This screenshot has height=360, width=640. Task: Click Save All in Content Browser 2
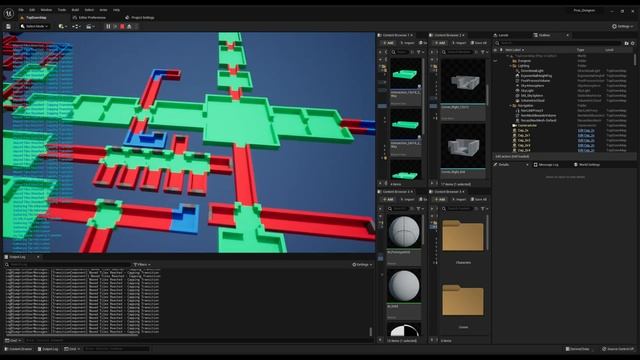click(x=479, y=43)
